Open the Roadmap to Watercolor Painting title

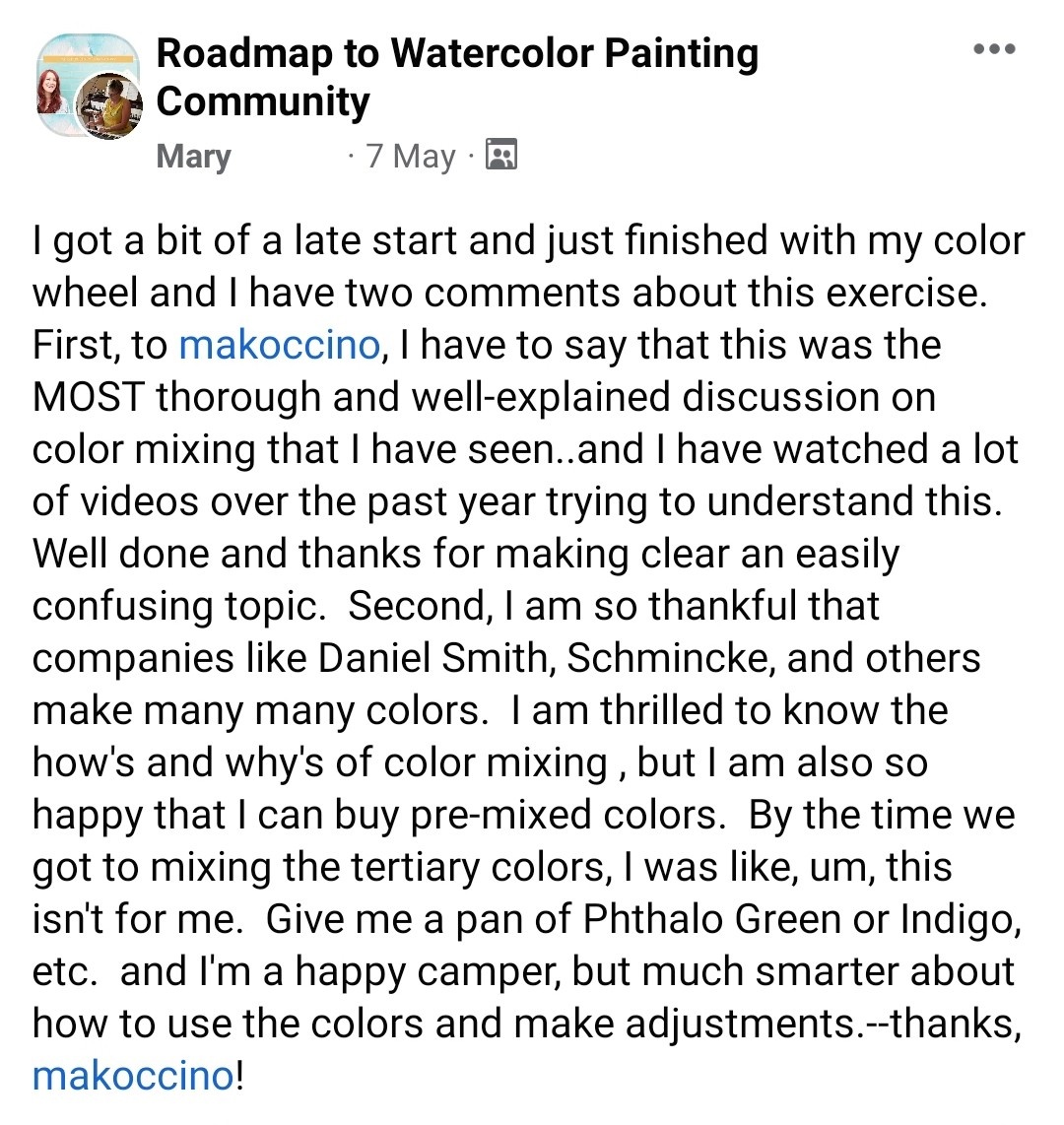click(457, 54)
